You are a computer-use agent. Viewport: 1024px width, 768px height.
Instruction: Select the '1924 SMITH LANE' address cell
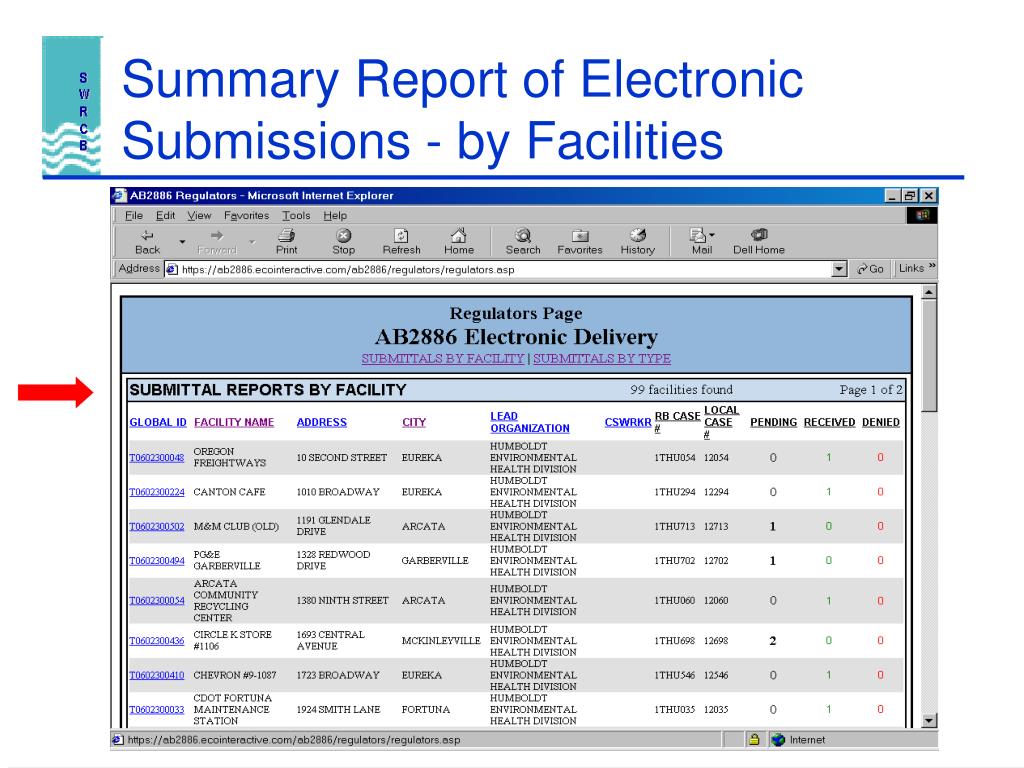tap(338, 709)
